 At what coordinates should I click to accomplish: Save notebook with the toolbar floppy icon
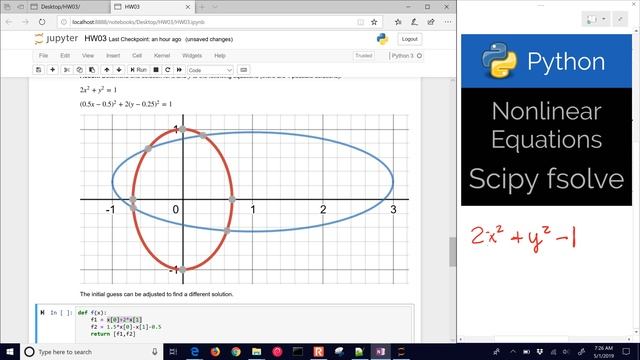tap(38, 70)
